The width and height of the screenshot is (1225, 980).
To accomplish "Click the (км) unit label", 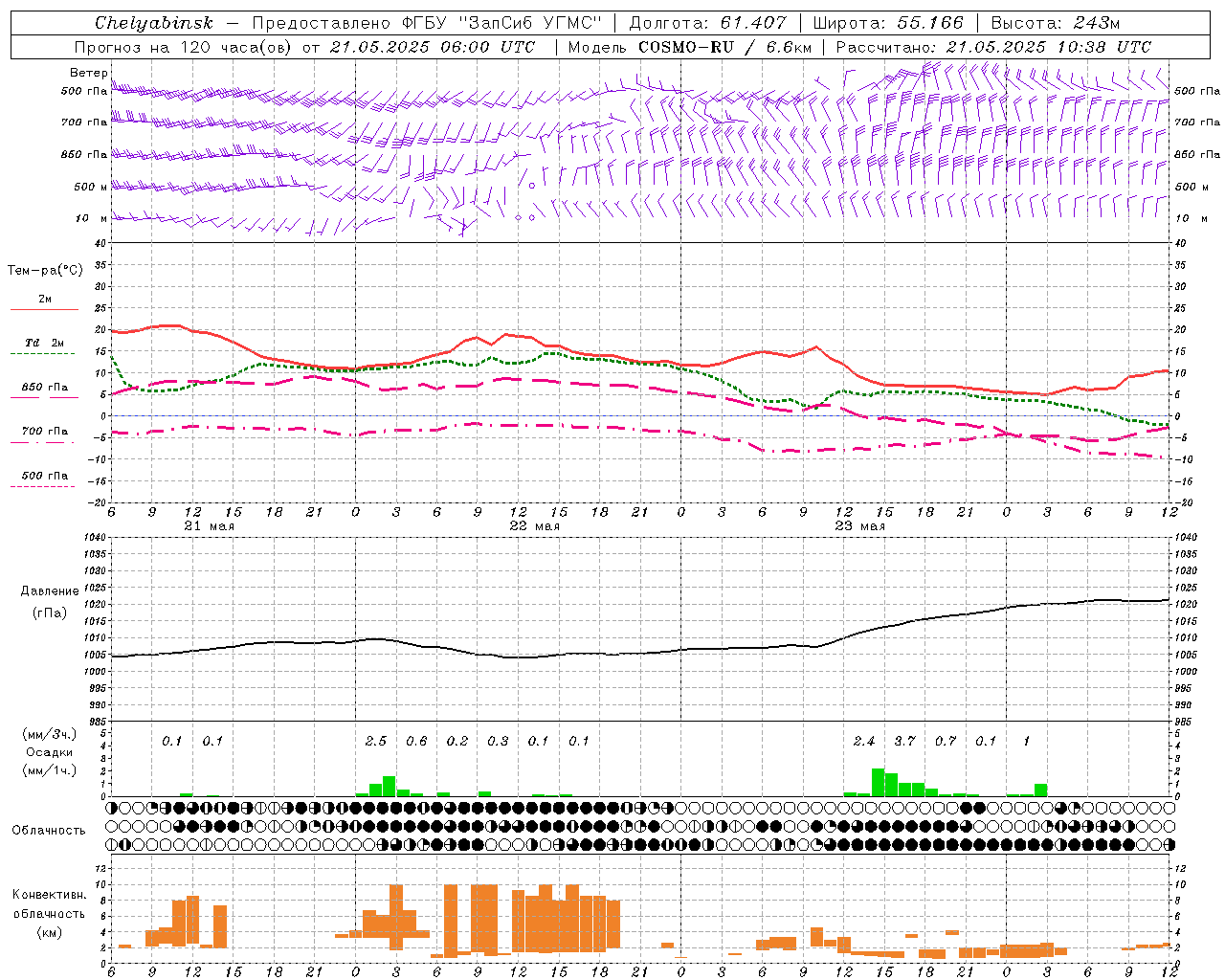I will [50, 932].
